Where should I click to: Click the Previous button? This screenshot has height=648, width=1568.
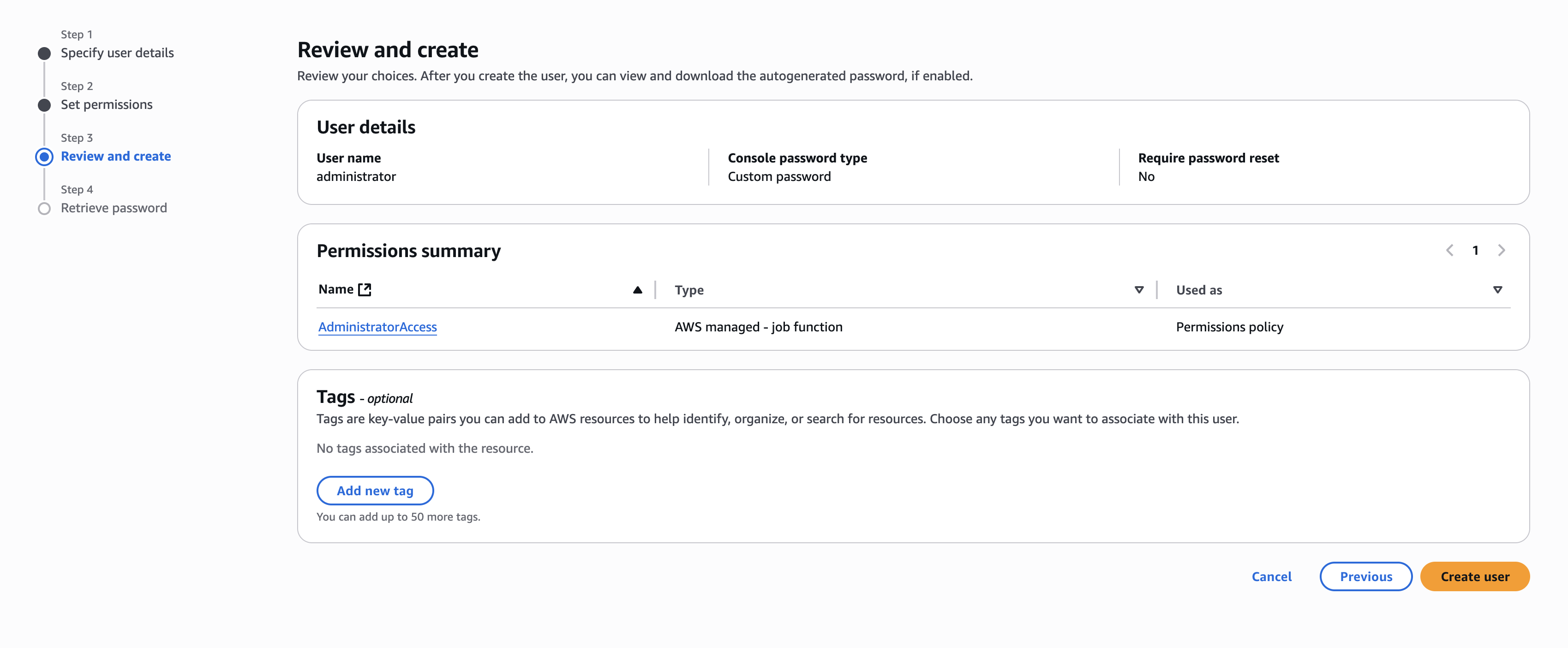(1366, 577)
